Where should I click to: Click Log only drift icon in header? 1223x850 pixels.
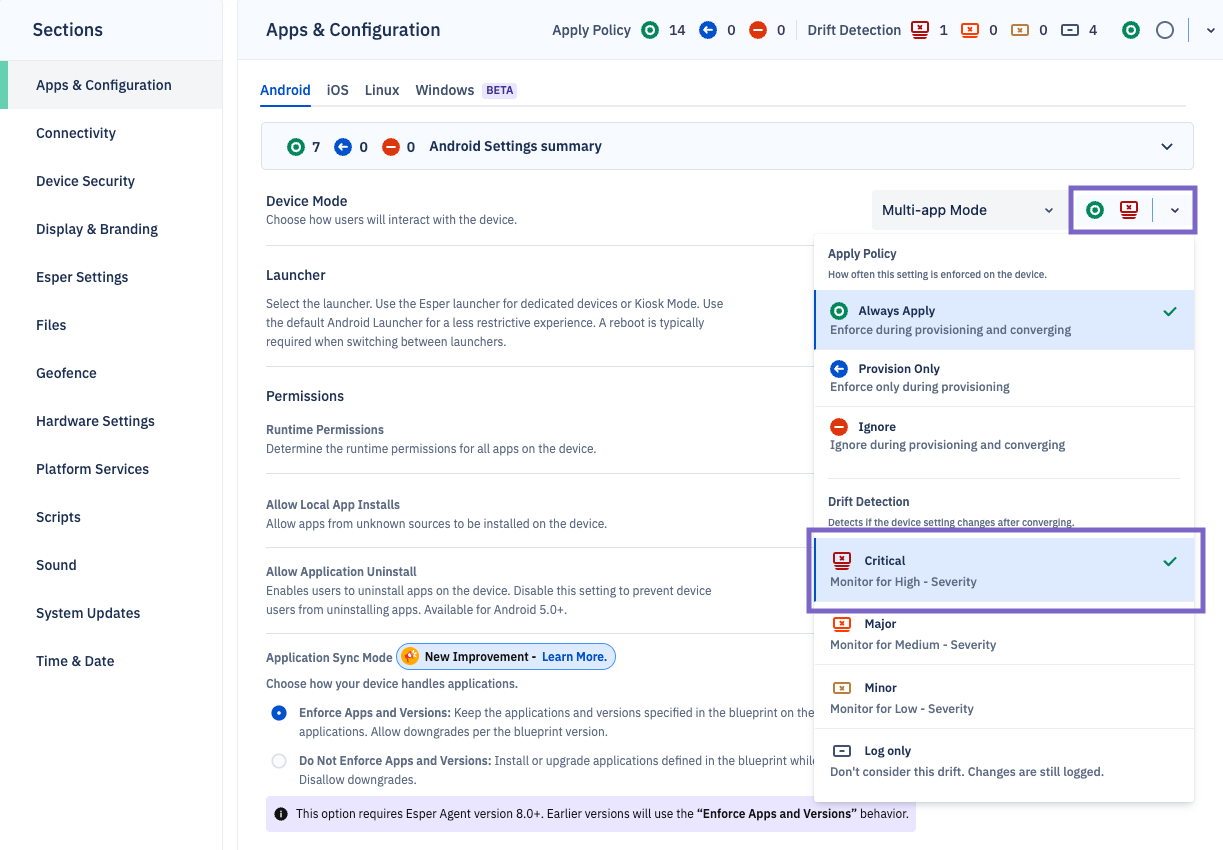[x=1070, y=30]
